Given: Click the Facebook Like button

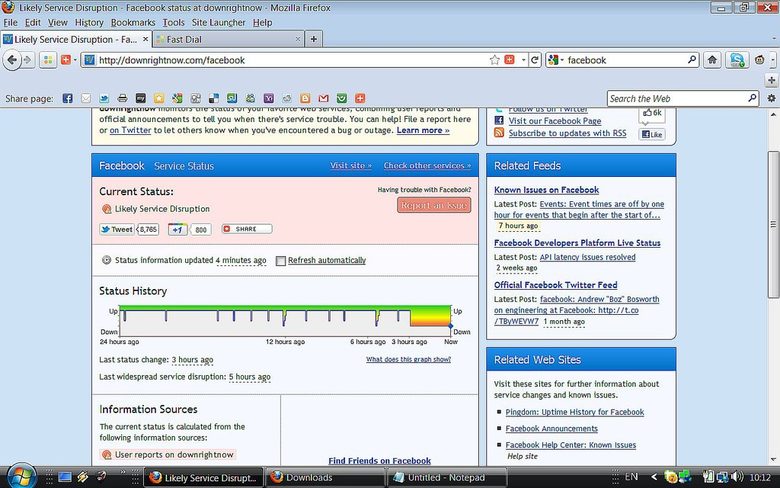Looking at the screenshot, I should pyautogui.click(x=652, y=134).
